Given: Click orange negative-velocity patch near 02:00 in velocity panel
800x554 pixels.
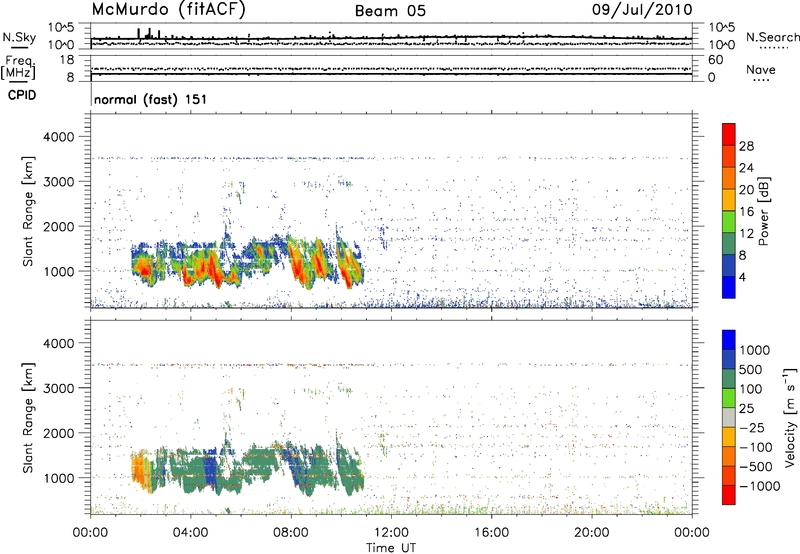Looking at the screenshot, I should click(138, 467).
